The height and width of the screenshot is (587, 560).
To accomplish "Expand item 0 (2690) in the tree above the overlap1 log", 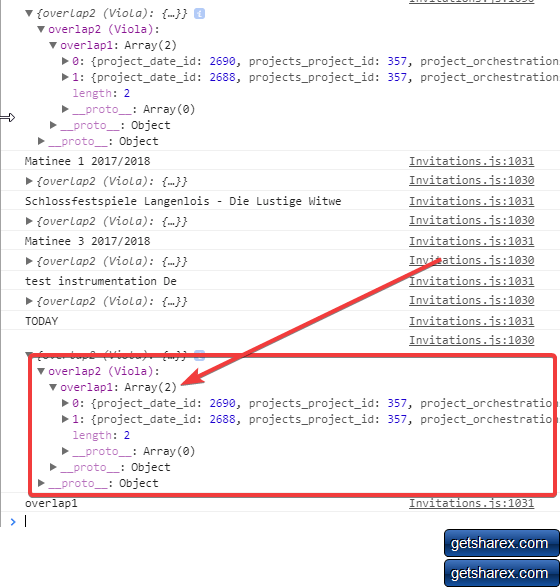I will (65, 403).
